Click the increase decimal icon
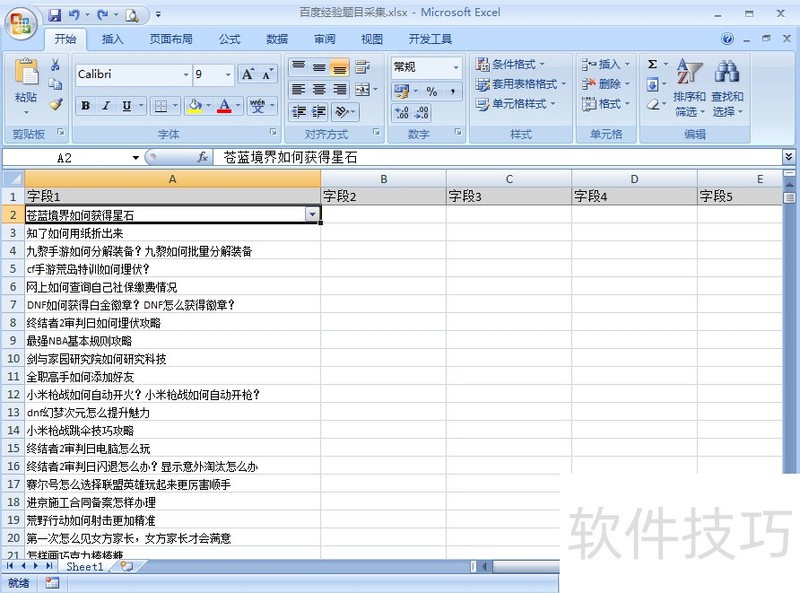This screenshot has height=593, width=800. point(400,111)
